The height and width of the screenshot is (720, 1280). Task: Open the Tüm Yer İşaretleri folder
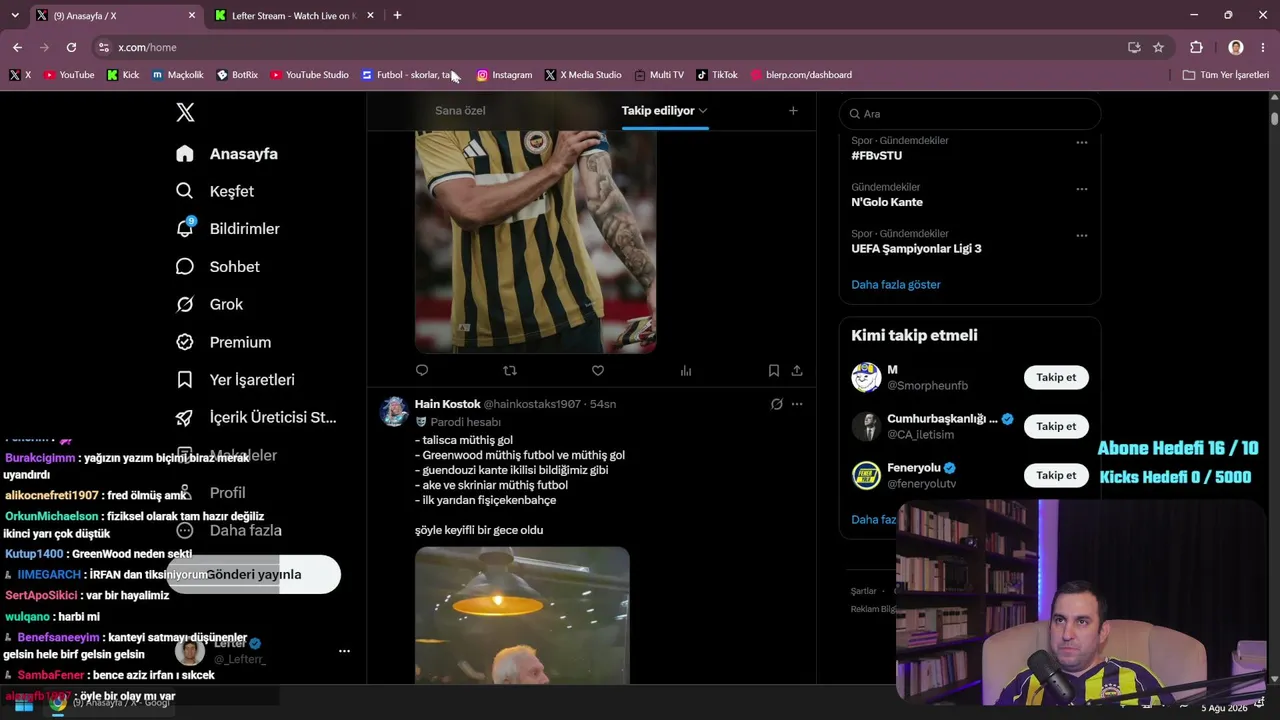(1226, 75)
